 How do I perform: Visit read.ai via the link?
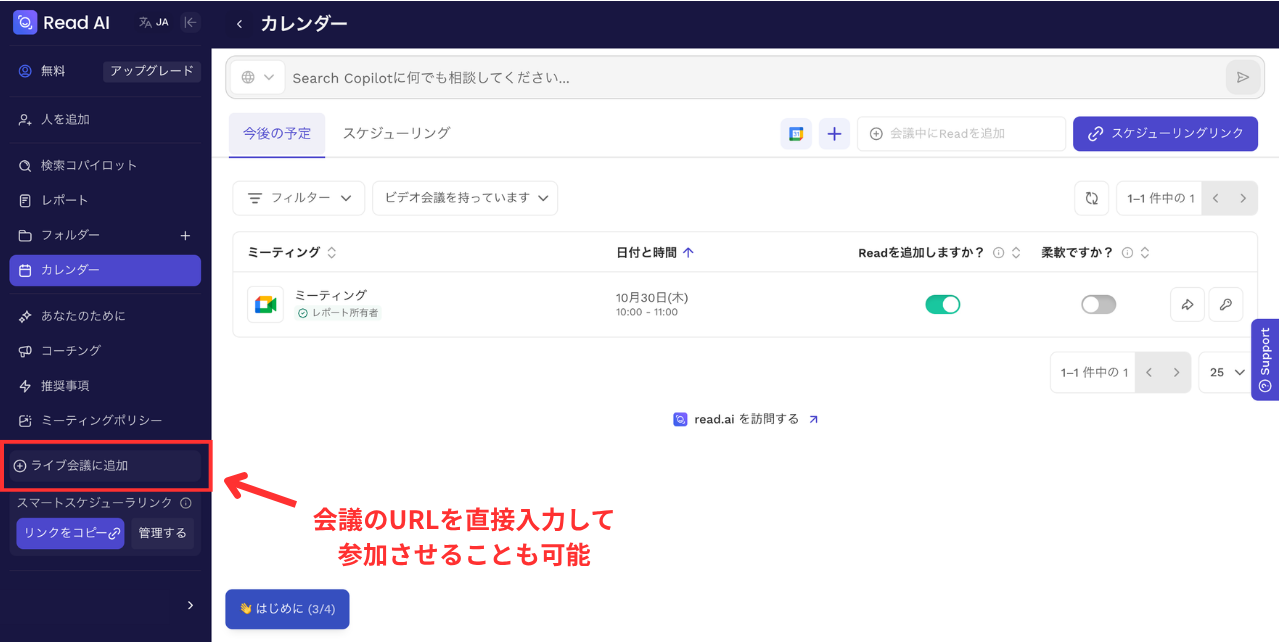[x=745, y=418]
